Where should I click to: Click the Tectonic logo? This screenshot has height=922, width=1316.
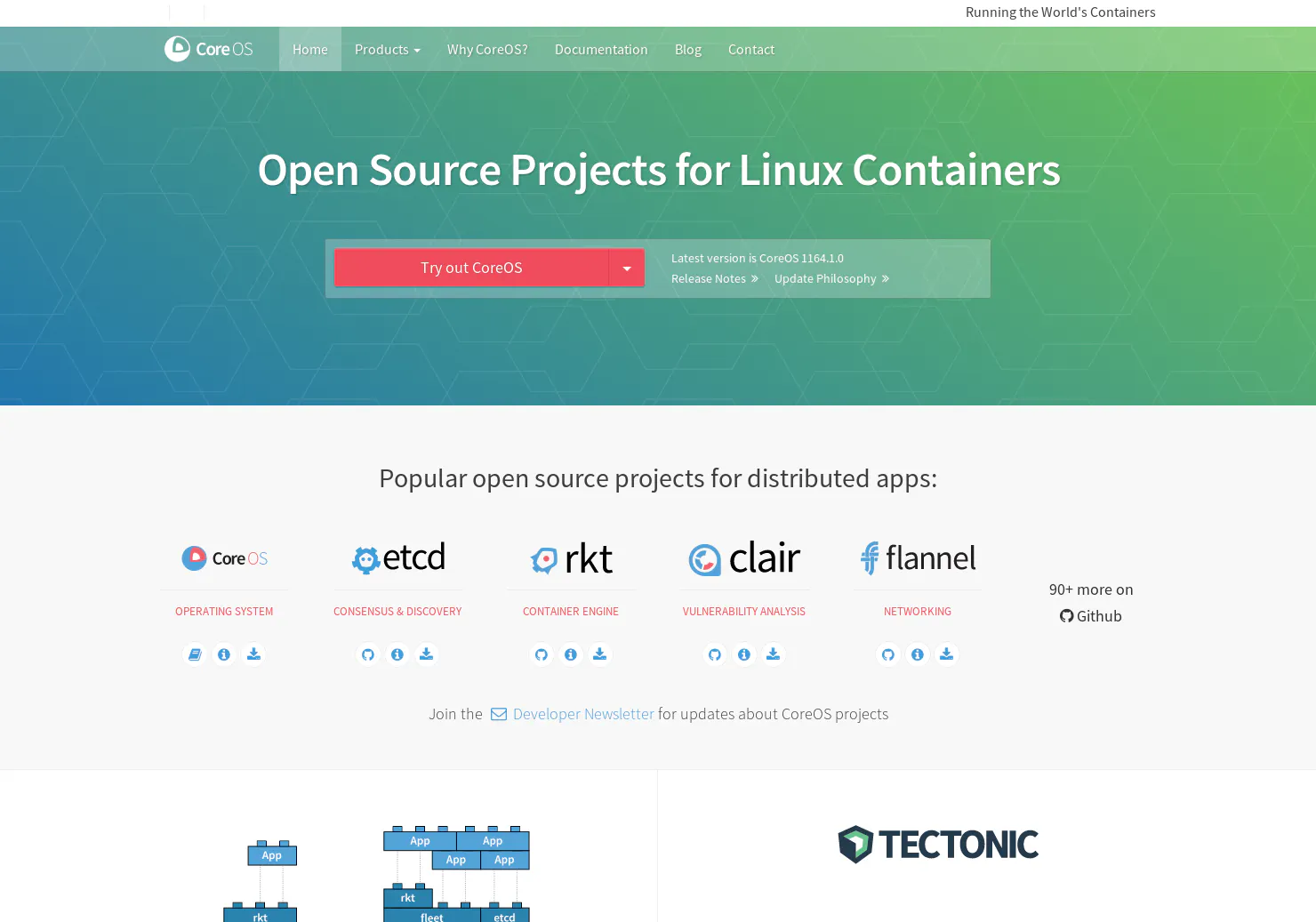(938, 844)
